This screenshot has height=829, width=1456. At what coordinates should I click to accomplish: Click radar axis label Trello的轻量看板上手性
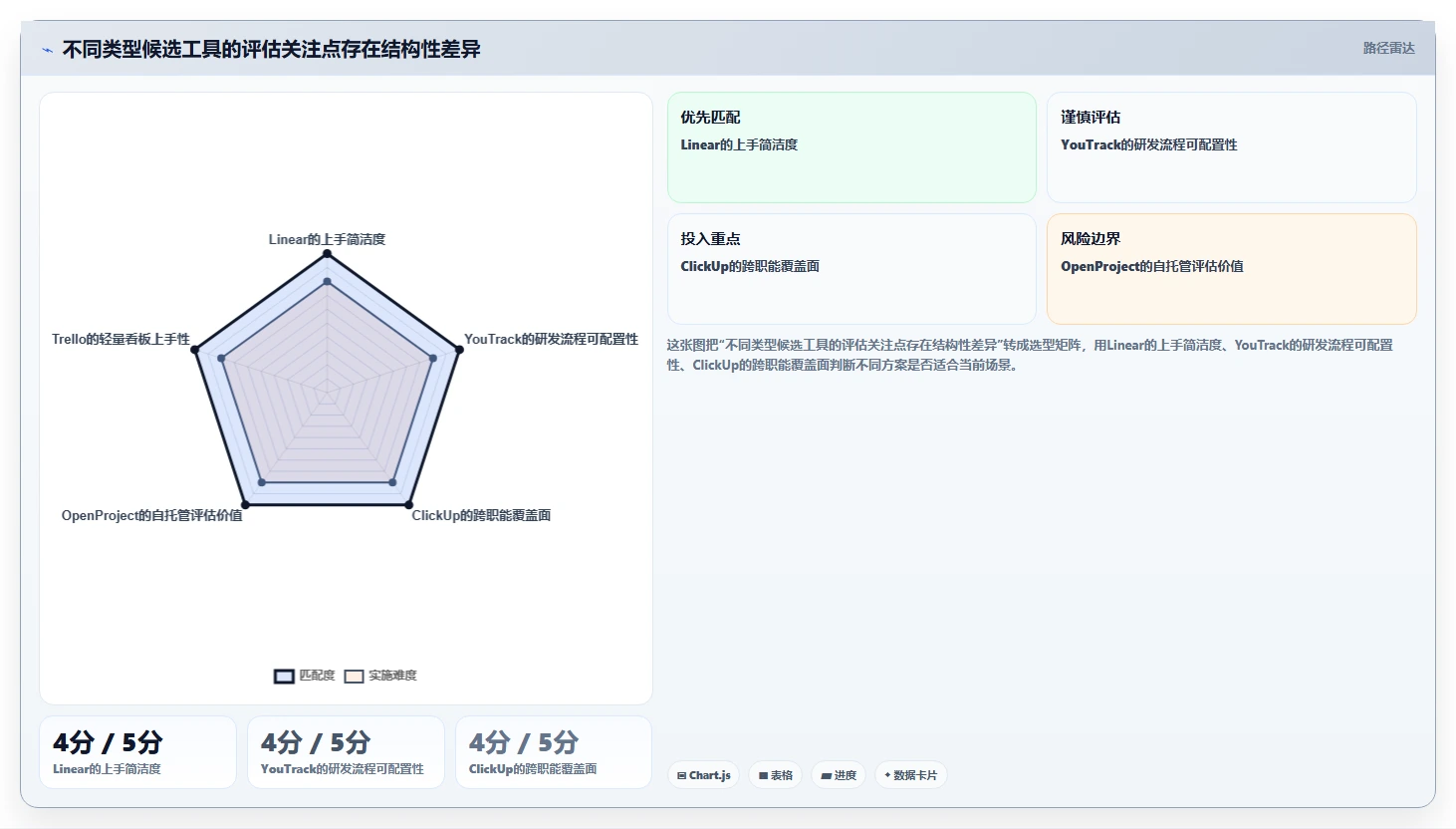coord(121,339)
